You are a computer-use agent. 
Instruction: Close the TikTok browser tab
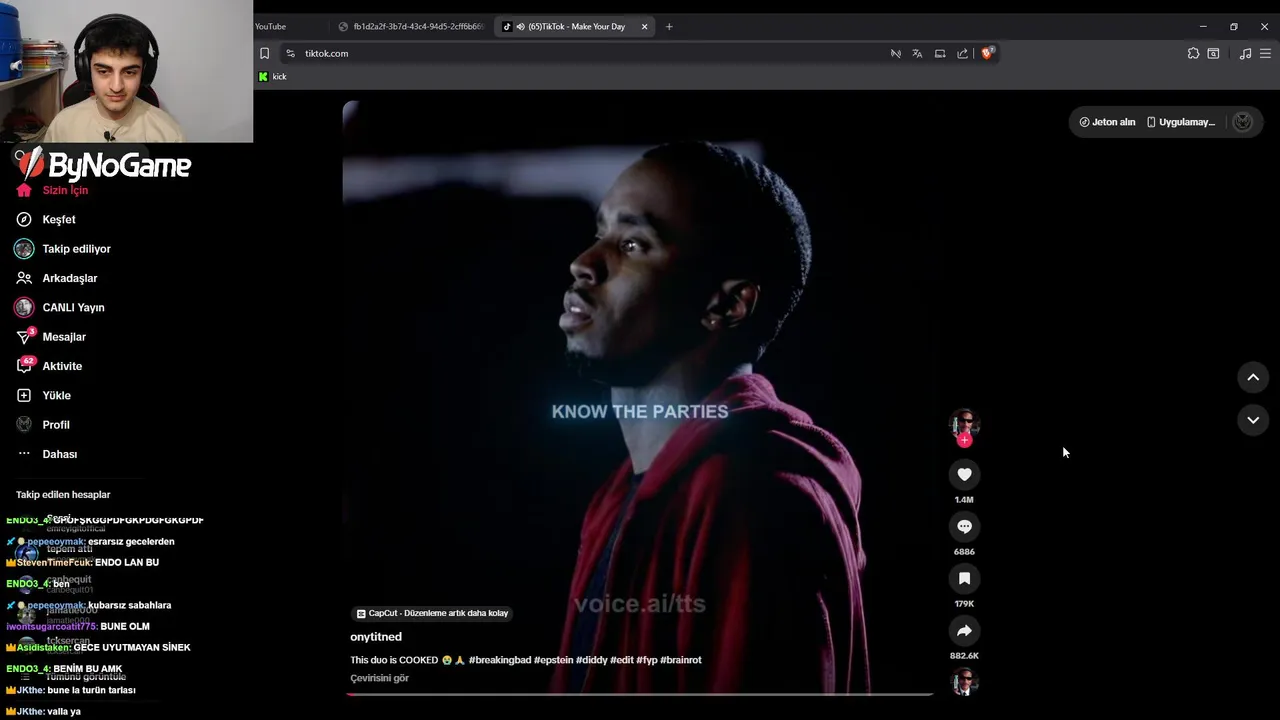644,27
